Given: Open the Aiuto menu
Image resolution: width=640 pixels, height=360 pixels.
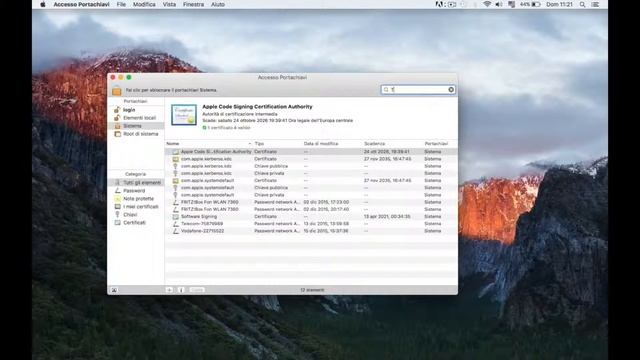Looking at the screenshot, I should click(x=218, y=4).
